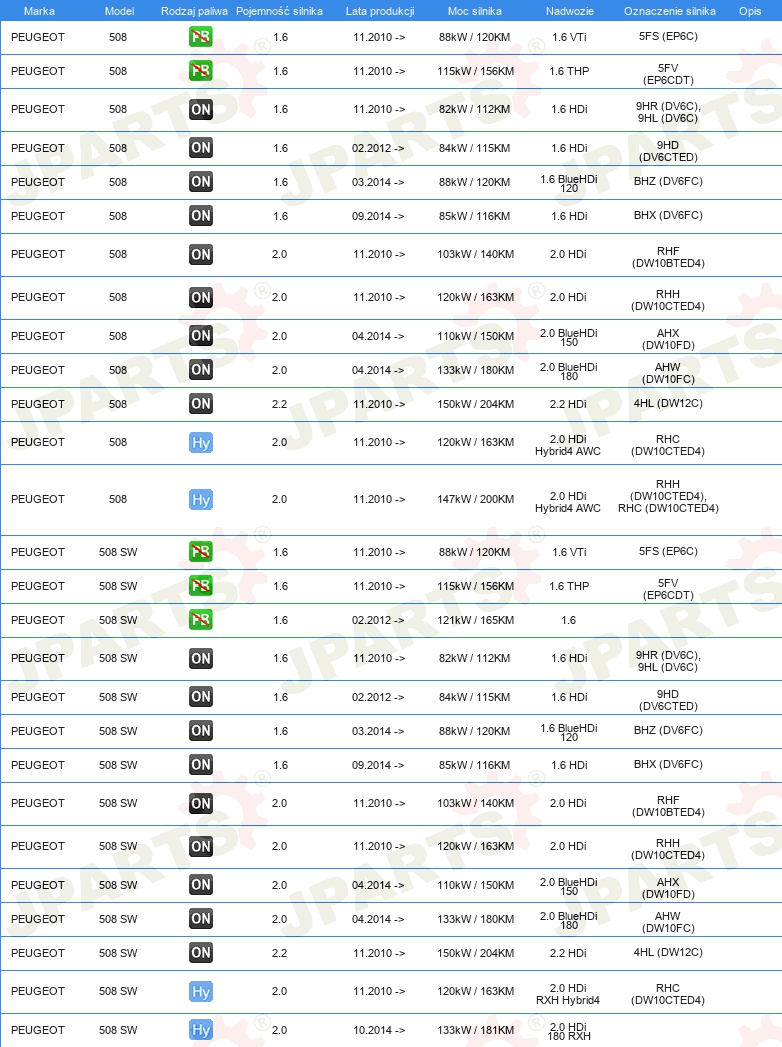
Task: Click ON diesel icon in 508 BlueHDi 150 row
Action: (201, 336)
